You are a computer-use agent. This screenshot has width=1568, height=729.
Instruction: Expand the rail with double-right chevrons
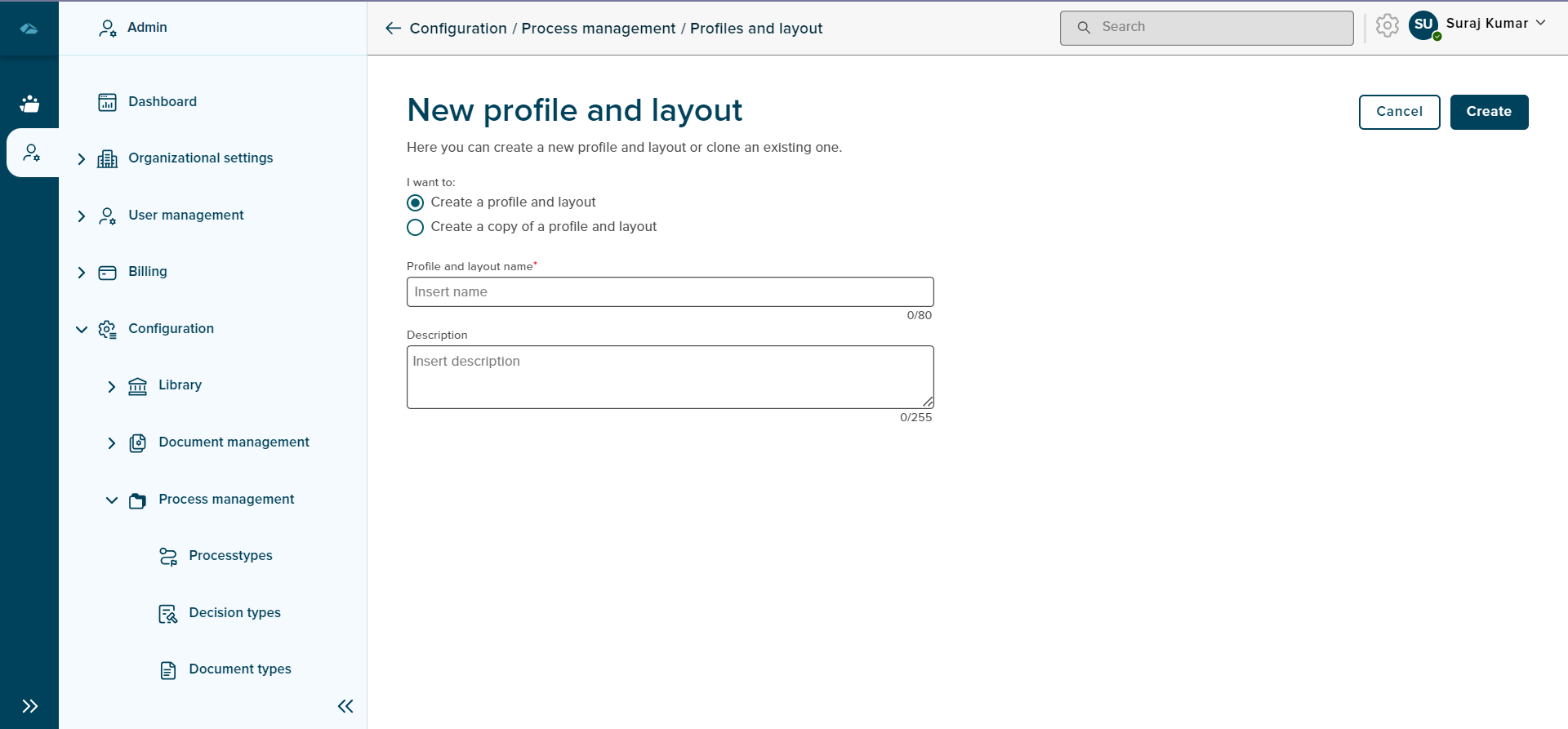[30, 706]
